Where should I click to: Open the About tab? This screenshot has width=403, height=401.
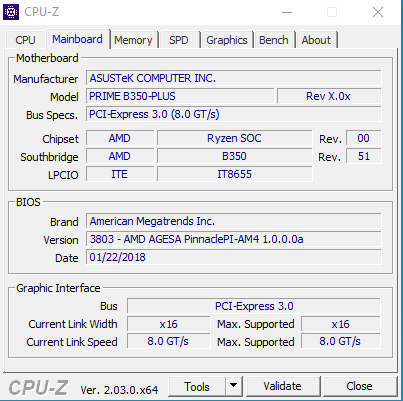[x=316, y=40]
